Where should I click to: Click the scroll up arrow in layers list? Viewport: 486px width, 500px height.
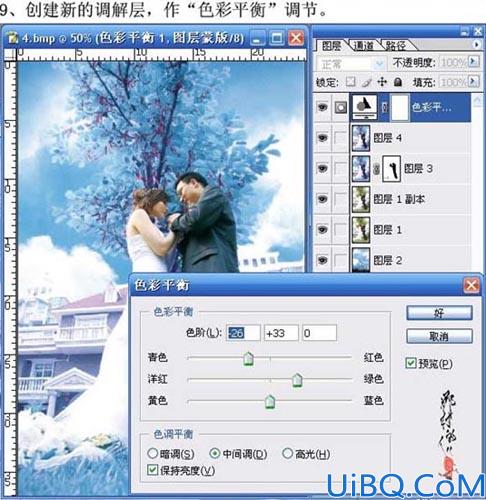click(x=477, y=100)
